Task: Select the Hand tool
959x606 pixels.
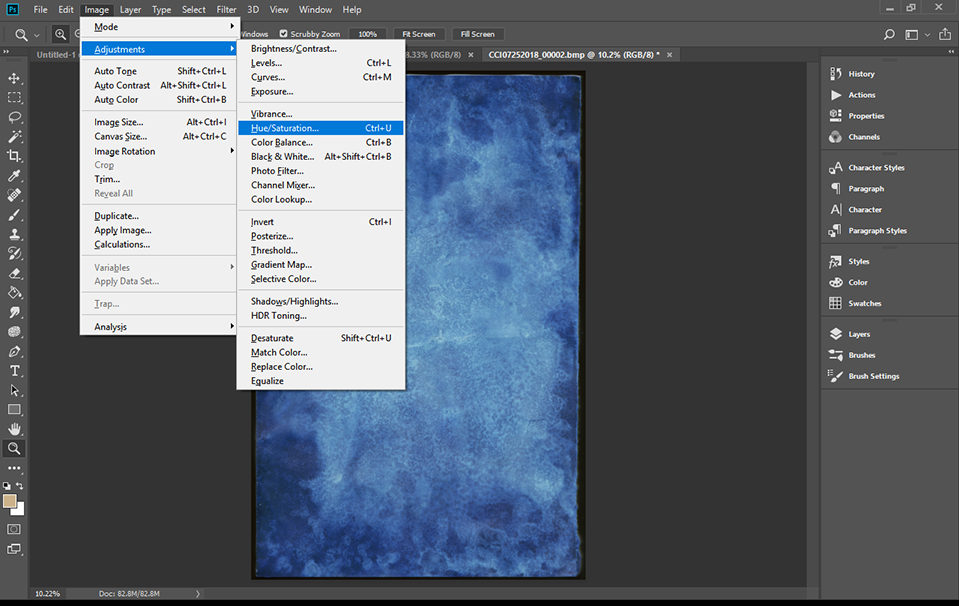Action: click(x=14, y=429)
